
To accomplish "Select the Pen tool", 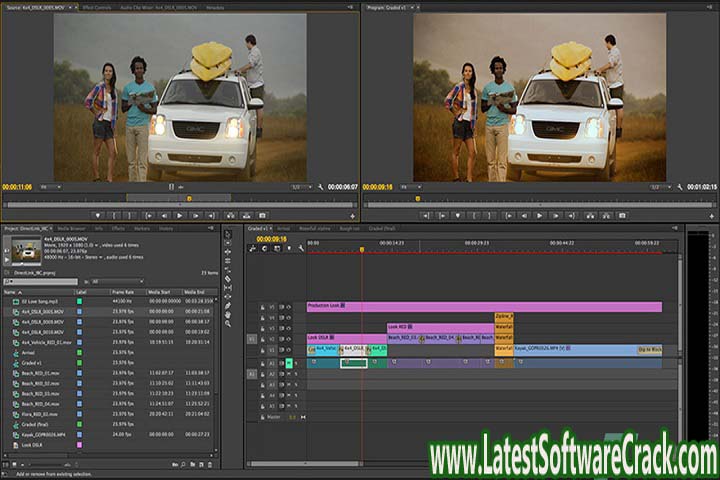I will (228, 305).
